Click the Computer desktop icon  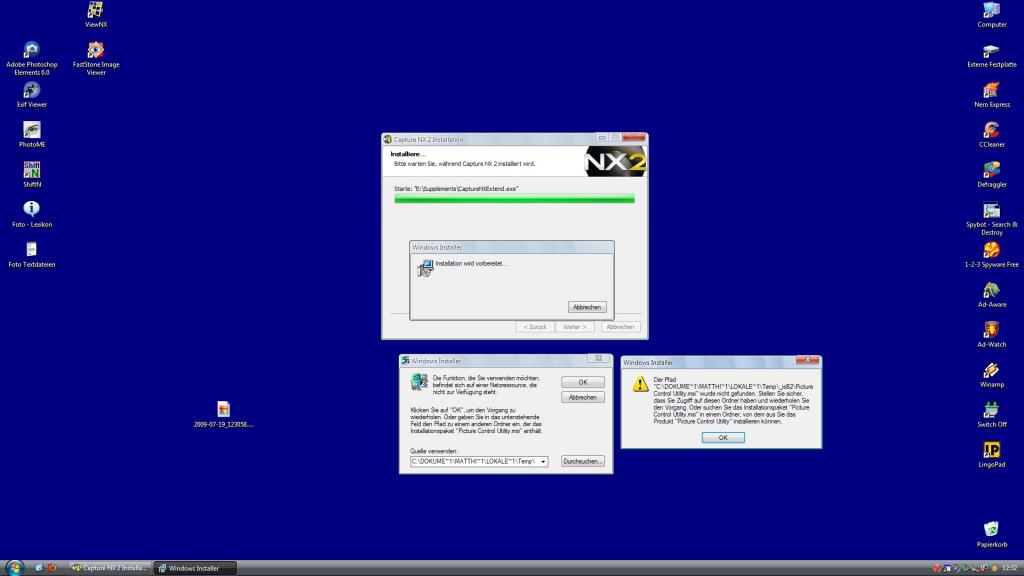[991, 13]
